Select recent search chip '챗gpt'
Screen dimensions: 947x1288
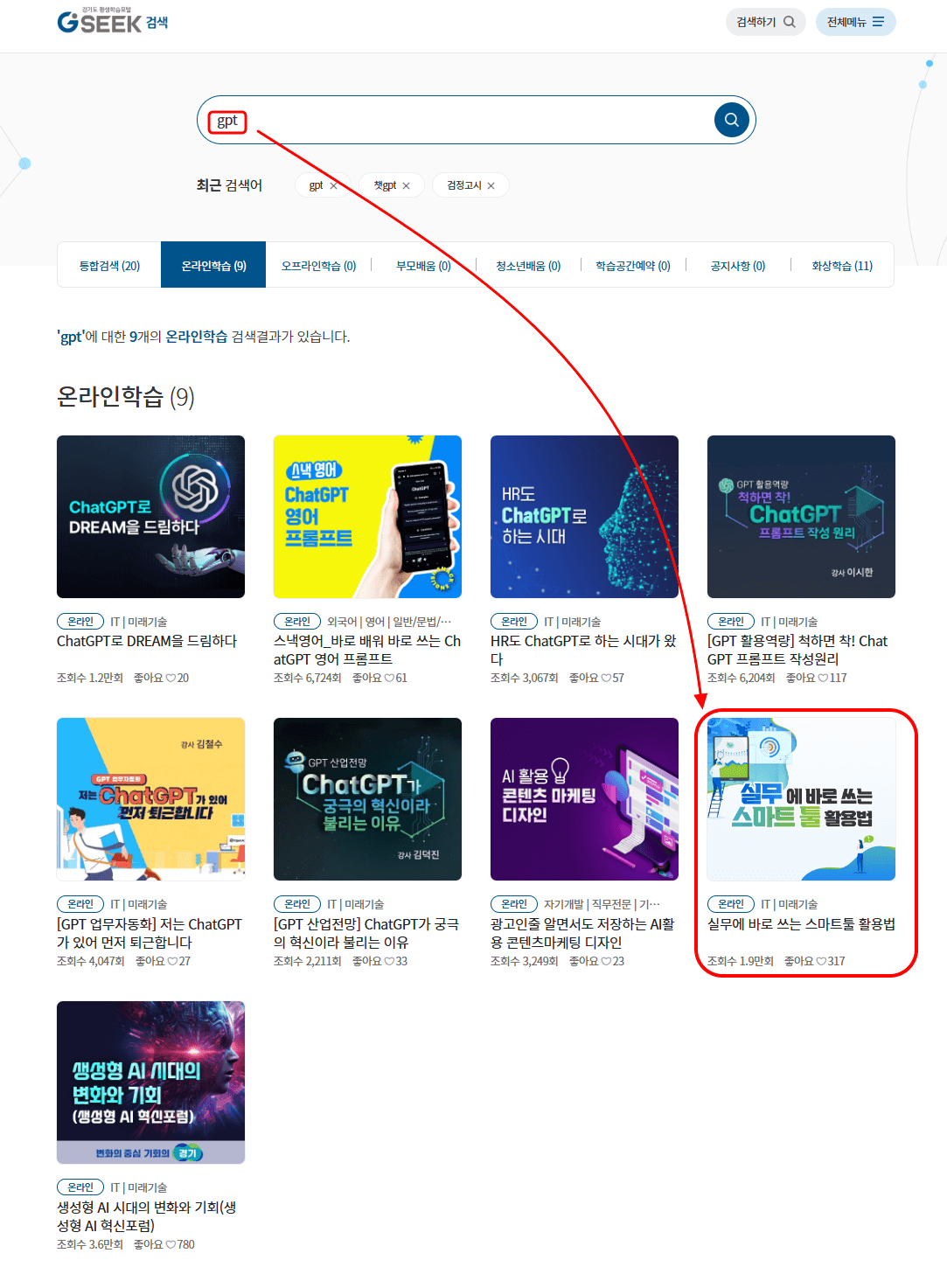pyautogui.click(x=385, y=185)
